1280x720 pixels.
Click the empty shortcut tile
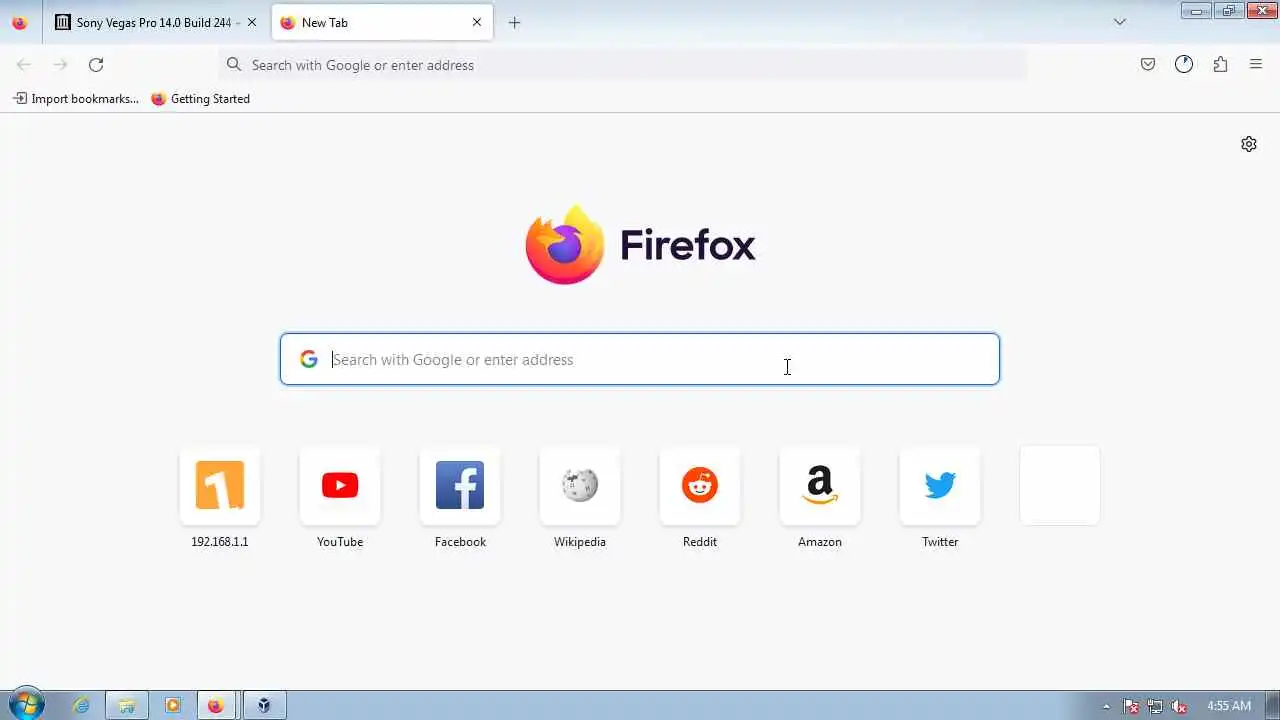pos(1060,485)
